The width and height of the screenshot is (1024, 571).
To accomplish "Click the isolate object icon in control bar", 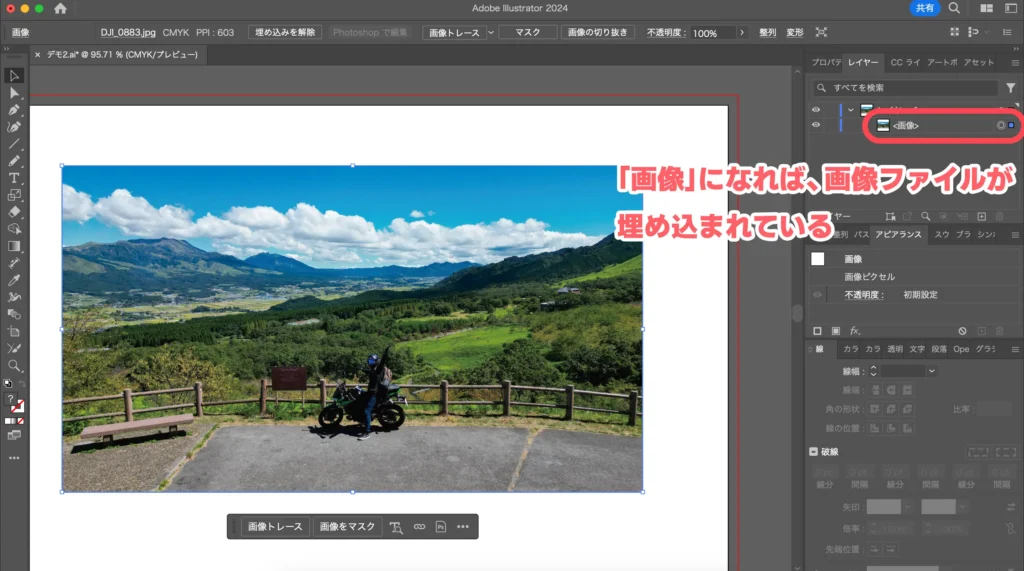I will click(x=821, y=32).
